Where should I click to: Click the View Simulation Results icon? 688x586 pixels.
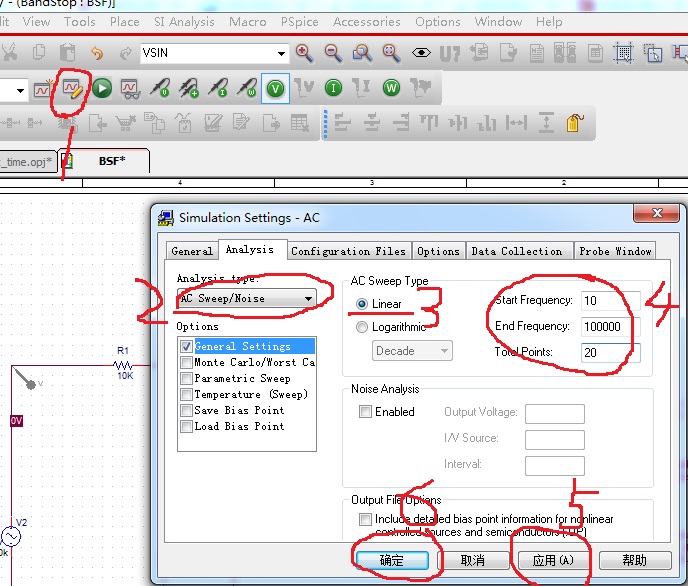point(130,89)
